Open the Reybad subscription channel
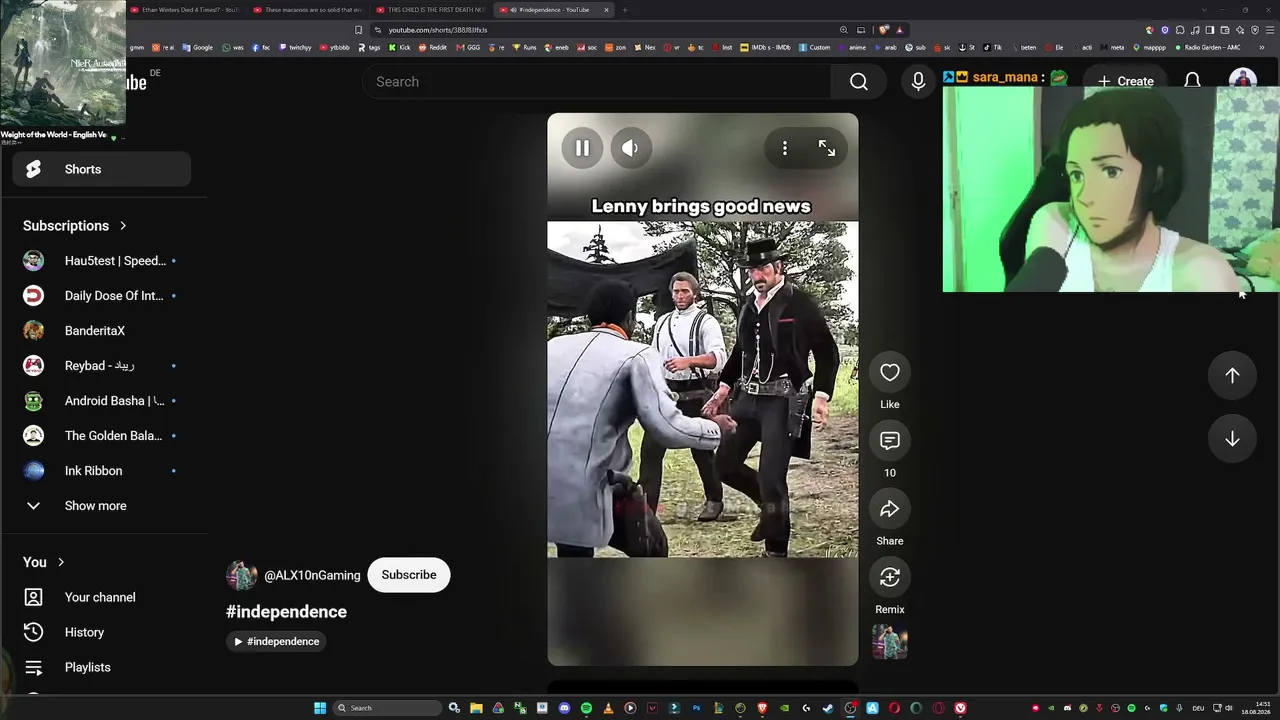Viewport: 1280px width, 720px height. click(102, 366)
